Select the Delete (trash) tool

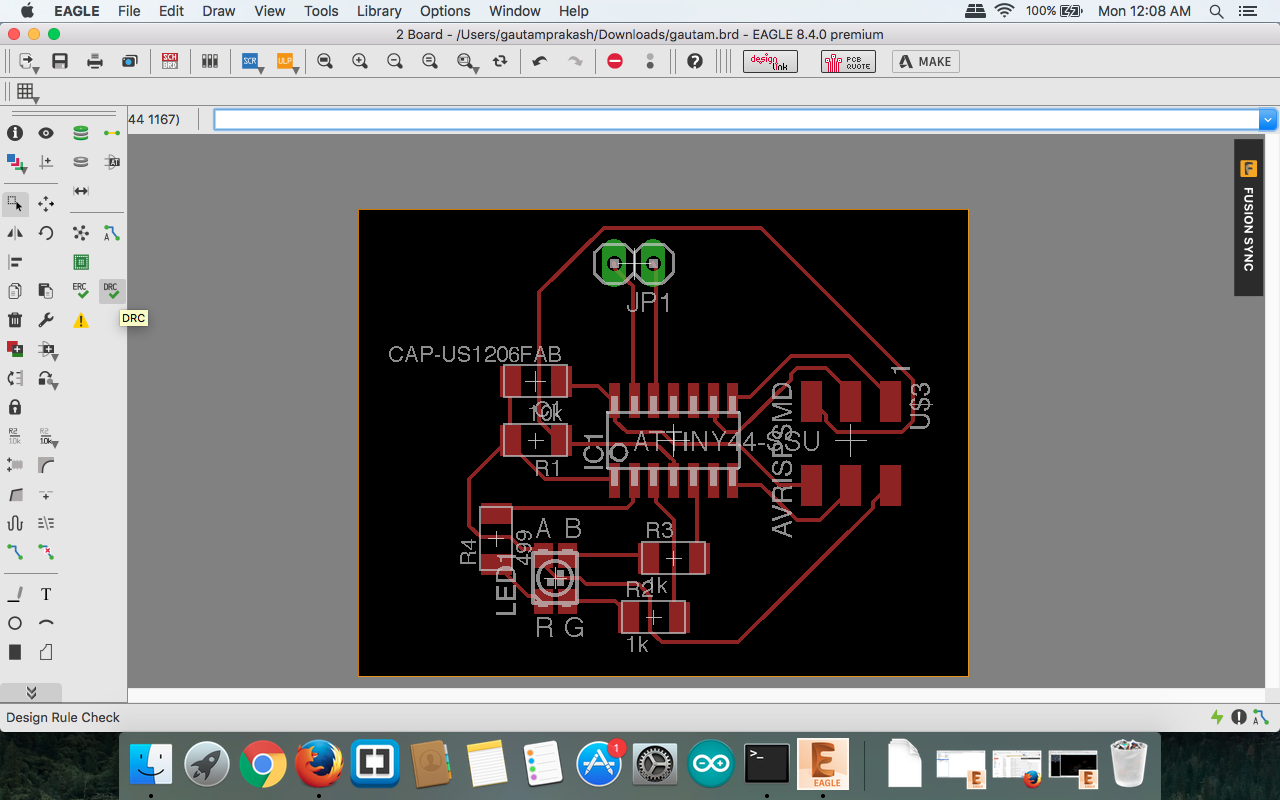[15, 320]
